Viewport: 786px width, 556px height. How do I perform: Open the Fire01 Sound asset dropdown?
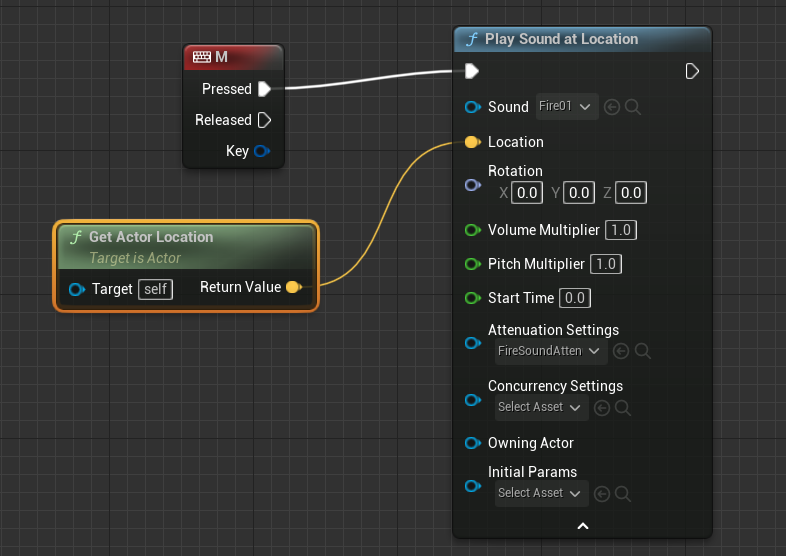point(567,106)
